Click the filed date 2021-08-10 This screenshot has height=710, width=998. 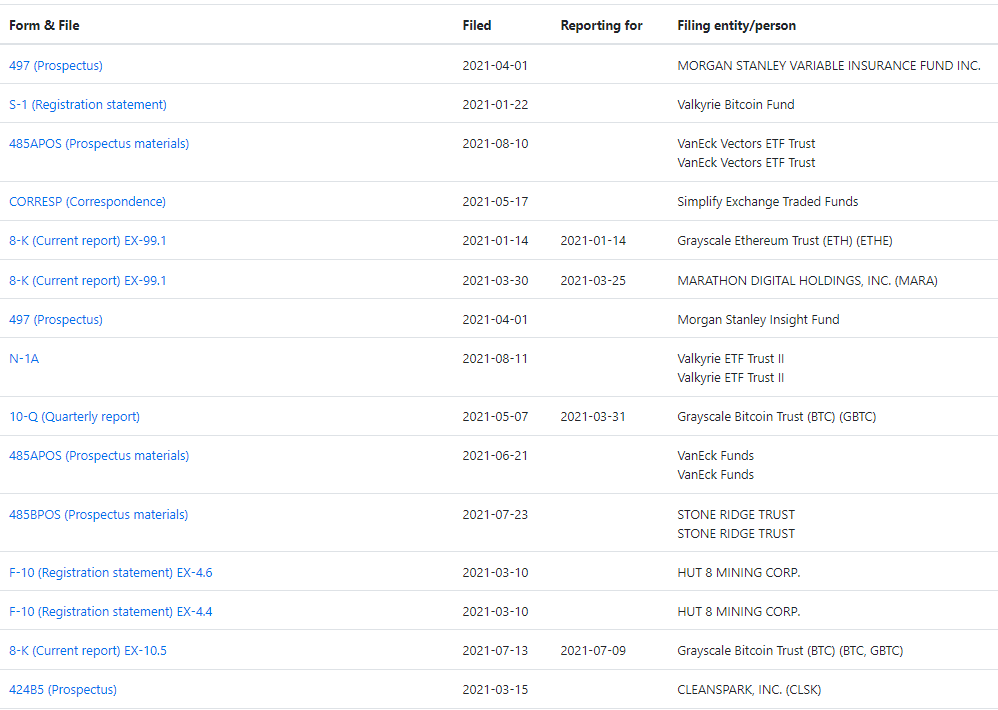coord(495,144)
